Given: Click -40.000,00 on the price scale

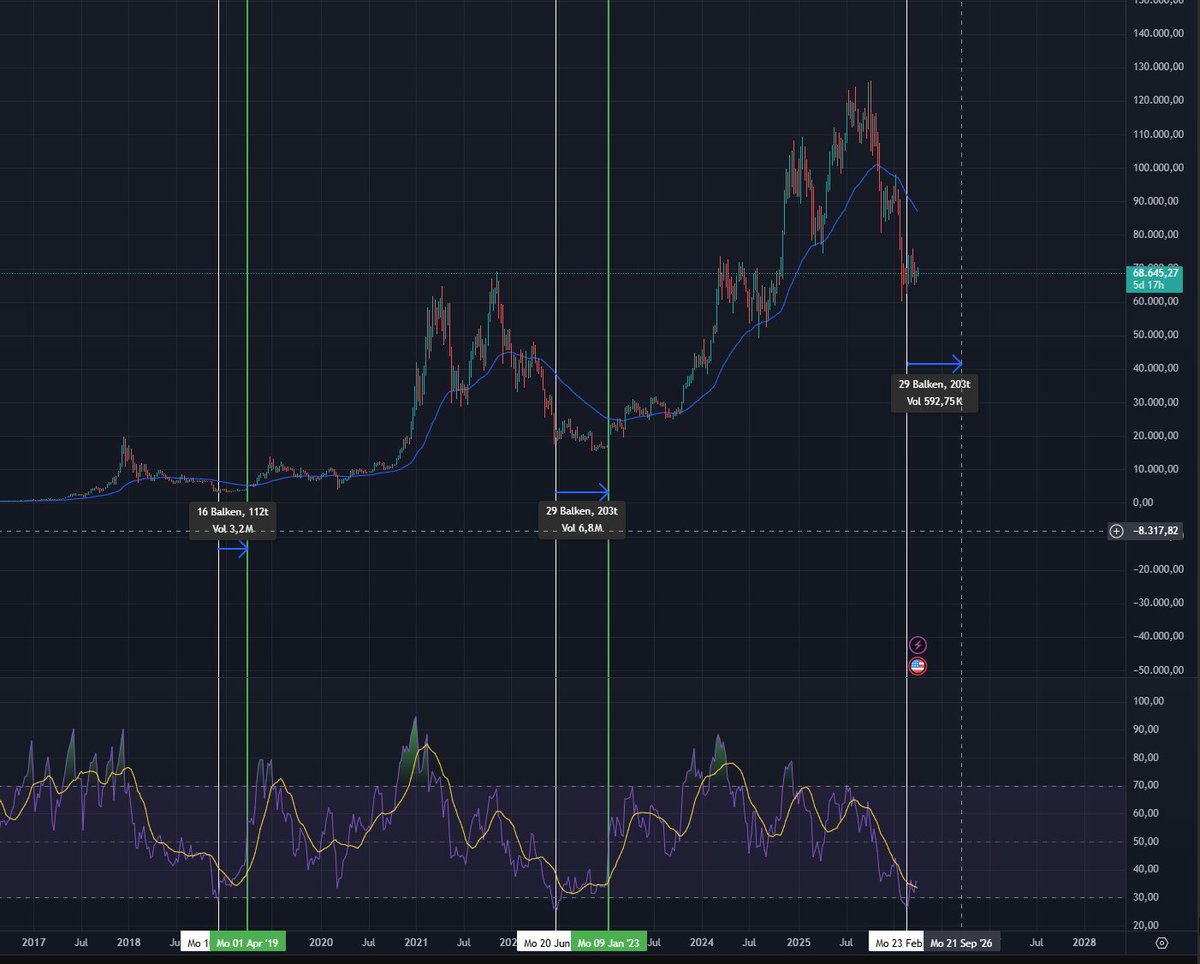Looking at the screenshot, I should pos(1157,636).
